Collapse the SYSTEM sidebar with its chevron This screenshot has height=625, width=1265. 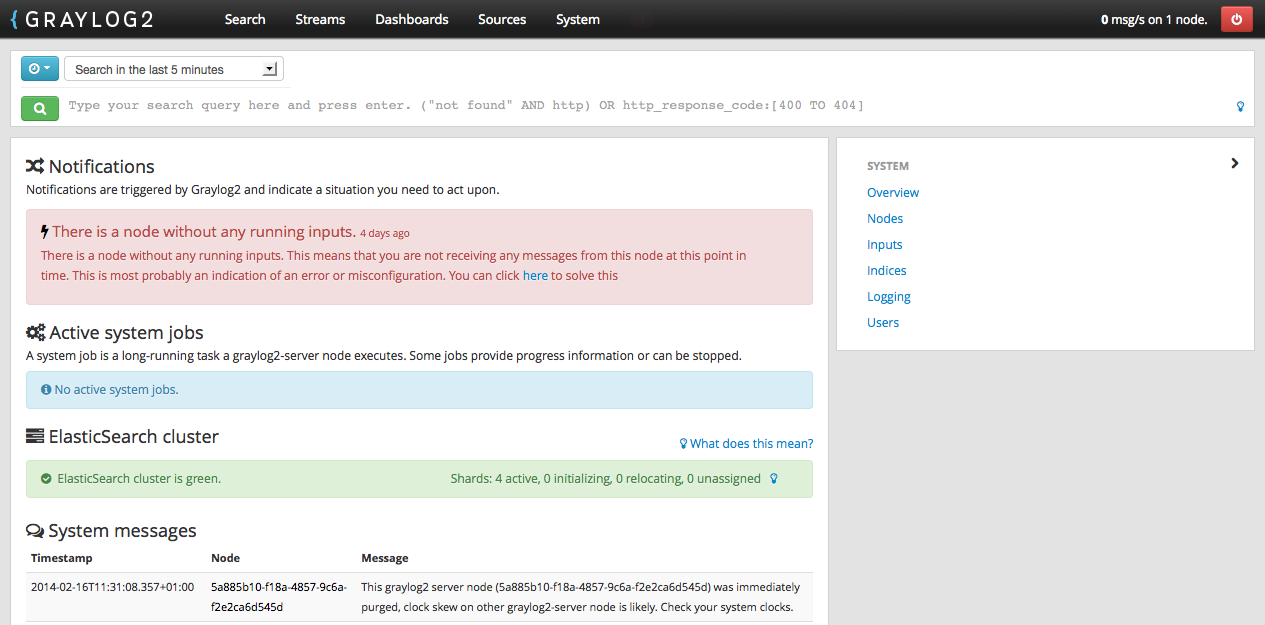pyautogui.click(x=1234, y=162)
